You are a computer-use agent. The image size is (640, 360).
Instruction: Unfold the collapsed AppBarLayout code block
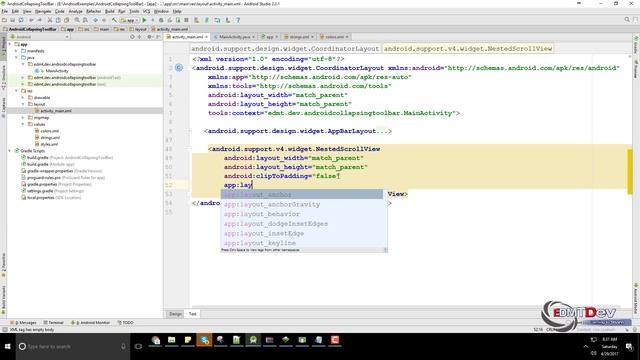[190, 131]
